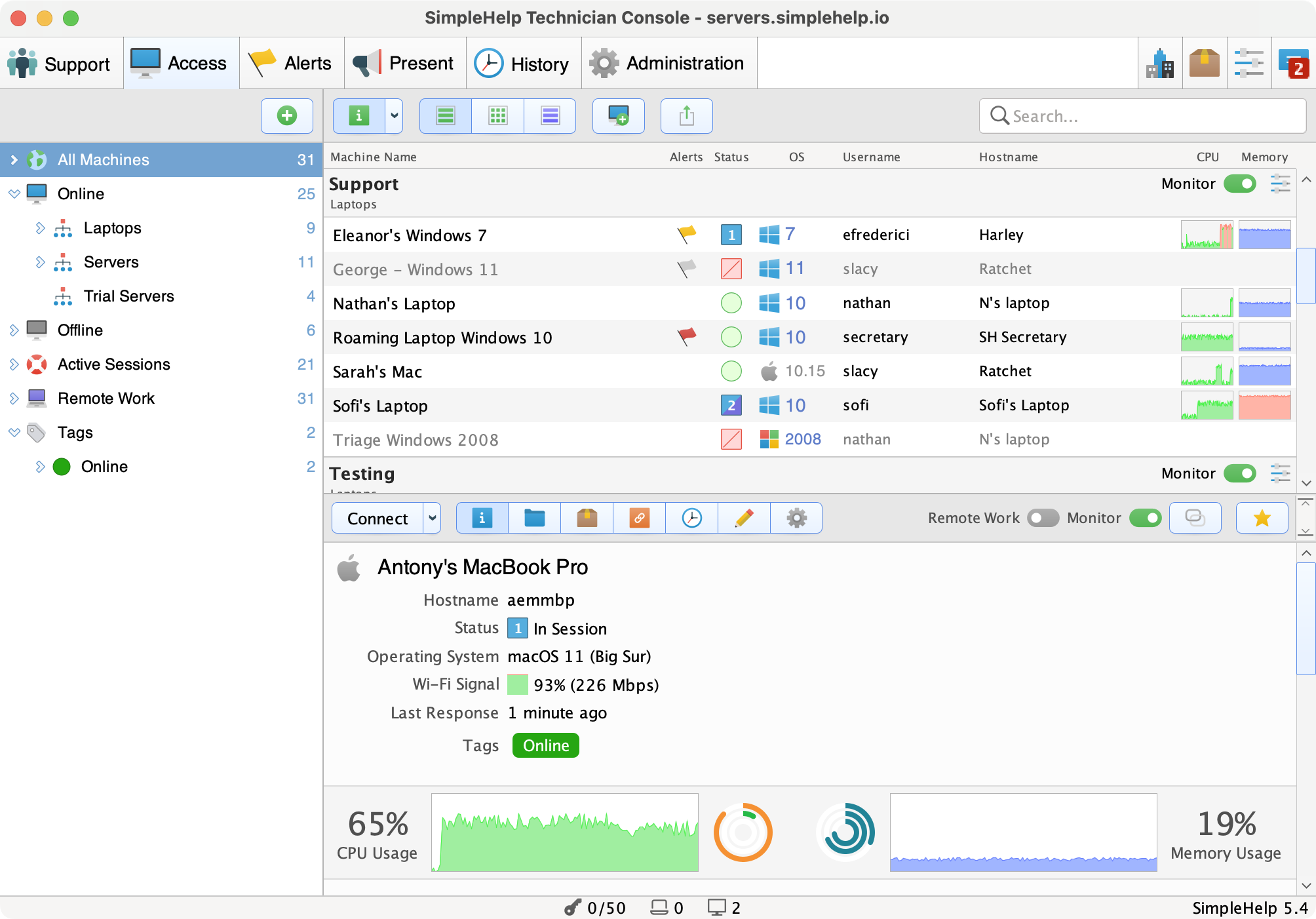
Task: Expand the Servers tree node
Action: click(40, 262)
